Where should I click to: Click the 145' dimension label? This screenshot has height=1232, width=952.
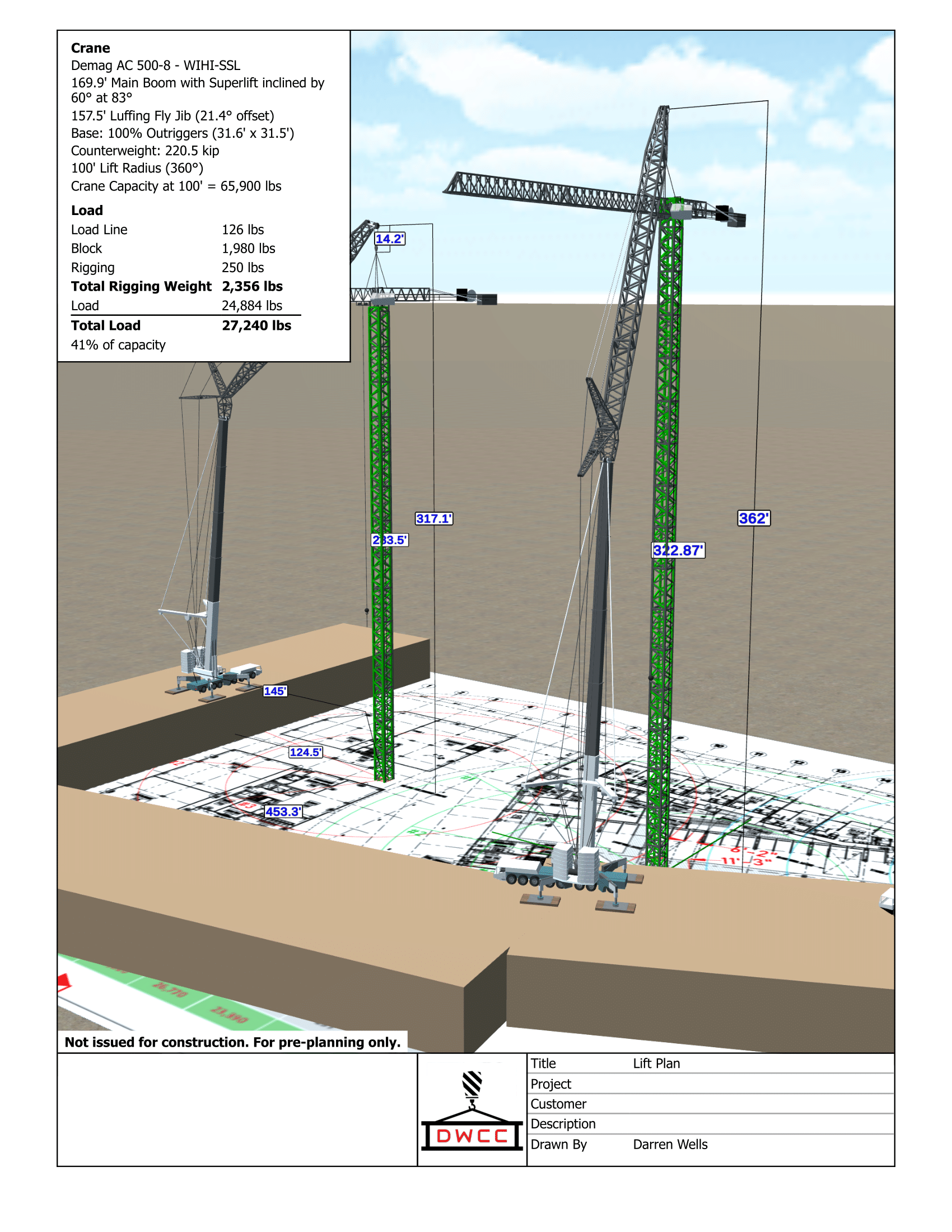tap(275, 691)
